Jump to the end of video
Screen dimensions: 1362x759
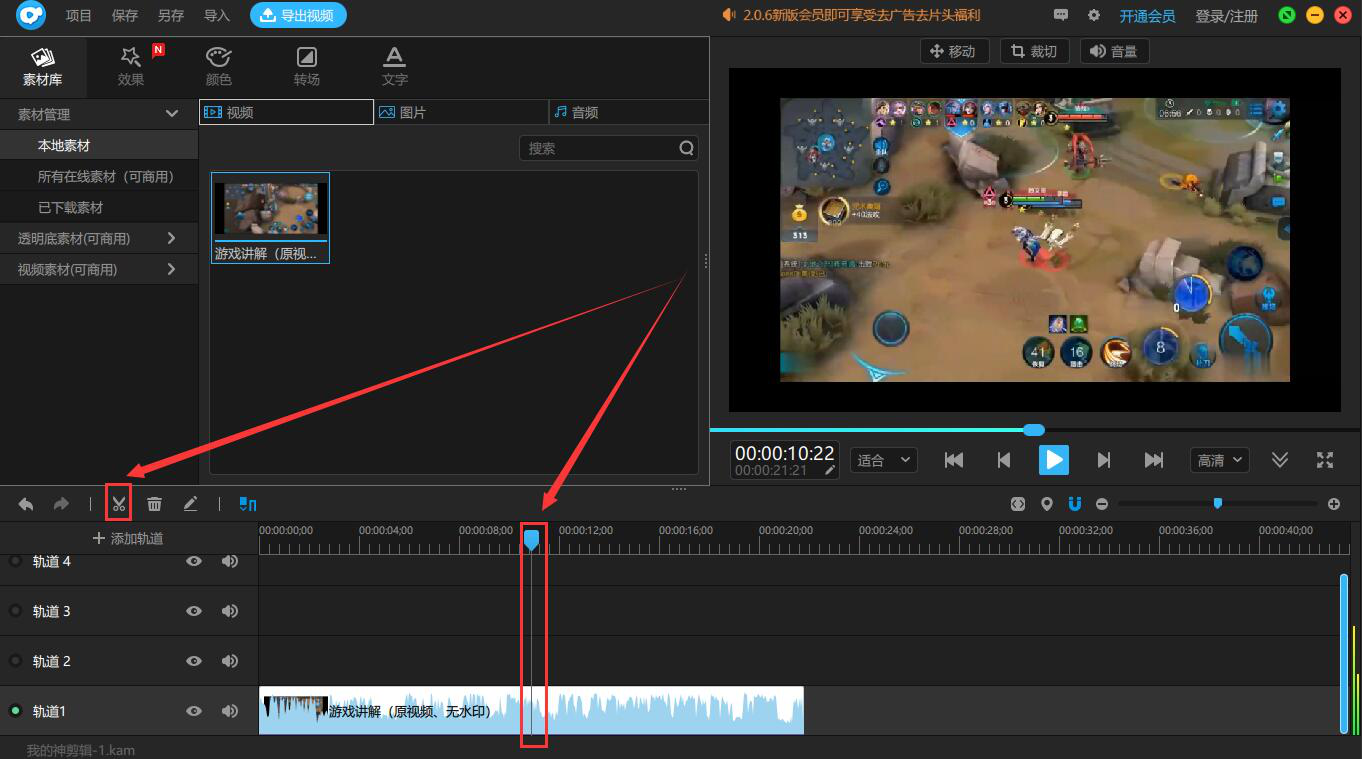tap(1154, 460)
